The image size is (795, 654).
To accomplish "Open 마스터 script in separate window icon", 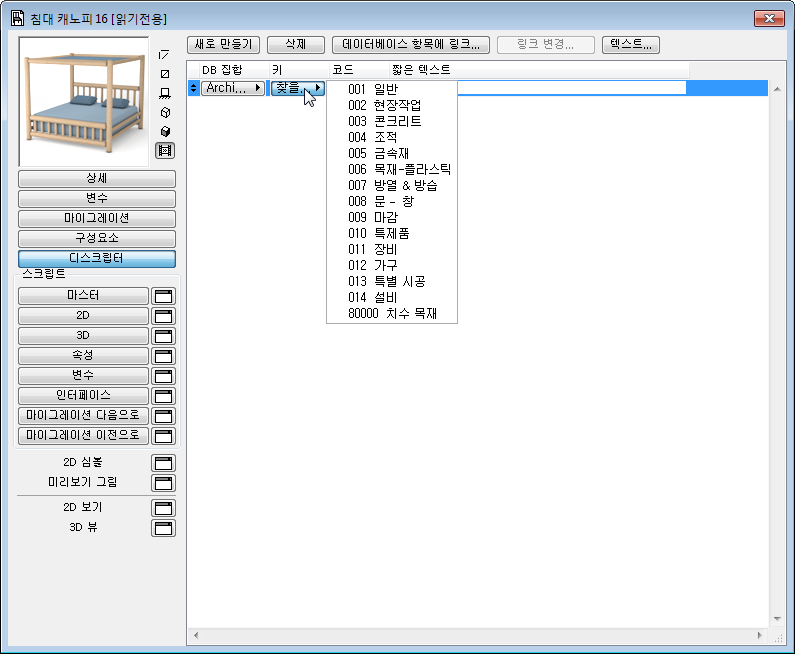I will (x=163, y=296).
